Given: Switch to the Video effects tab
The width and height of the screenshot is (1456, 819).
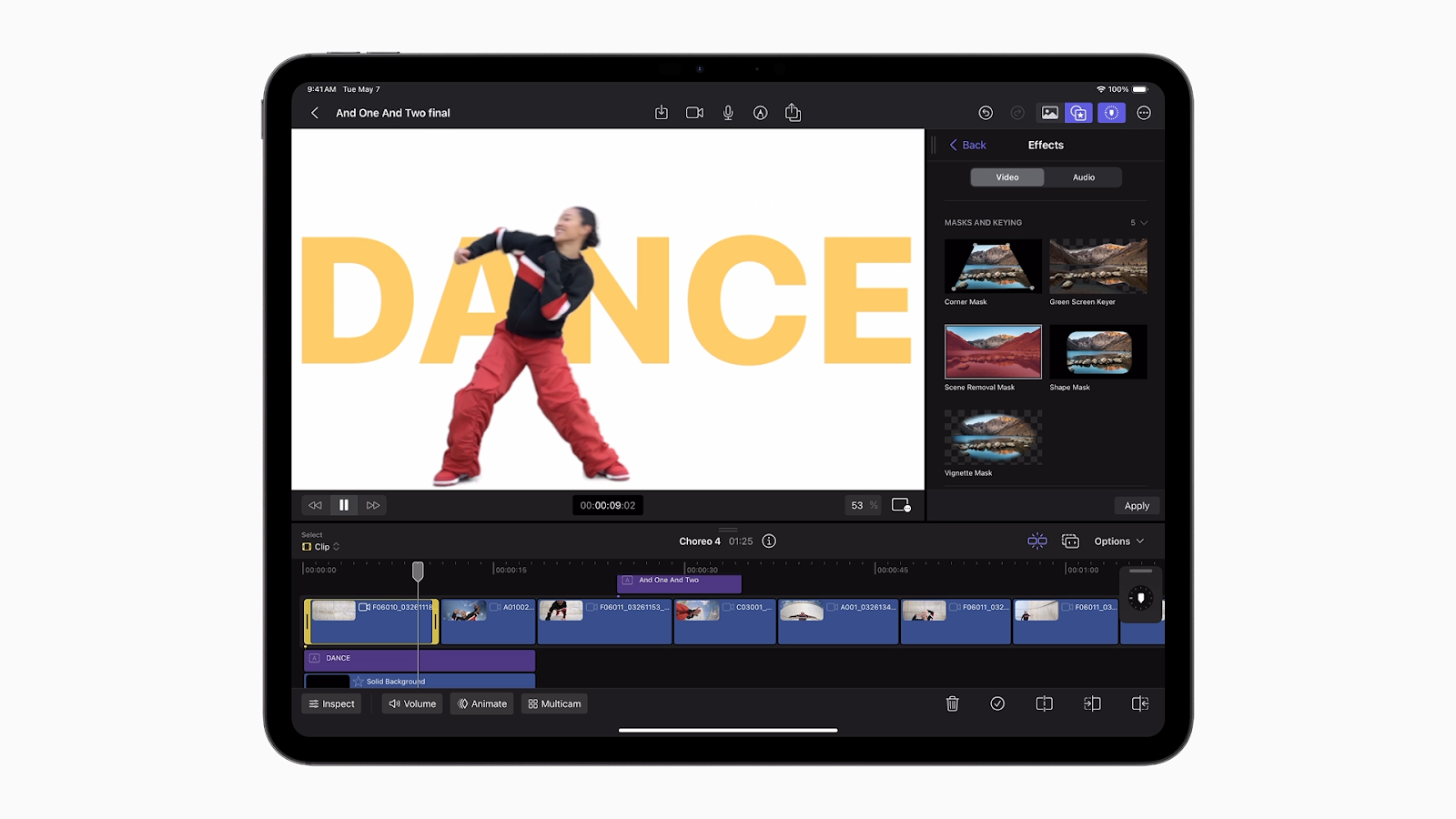Looking at the screenshot, I should click(1007, 177).
